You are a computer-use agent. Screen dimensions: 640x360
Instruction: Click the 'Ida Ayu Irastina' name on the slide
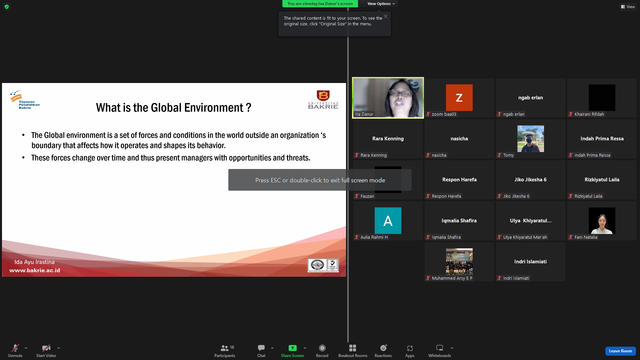[x=35, y=262]
